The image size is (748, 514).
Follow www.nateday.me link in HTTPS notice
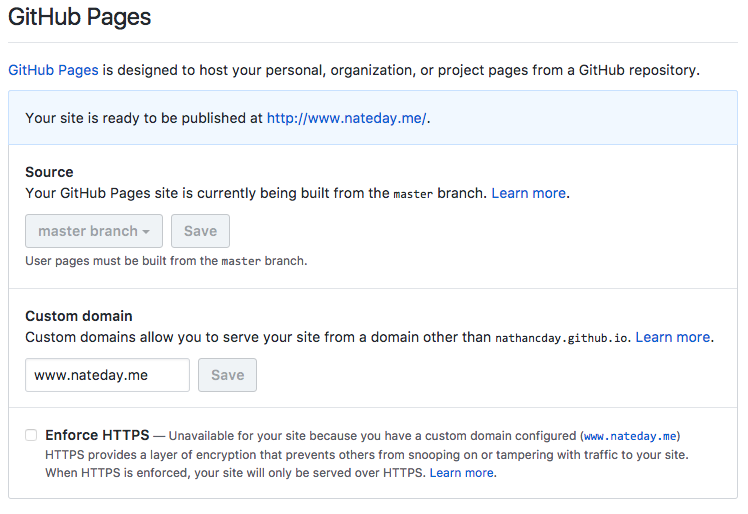(x=630, y=436)
